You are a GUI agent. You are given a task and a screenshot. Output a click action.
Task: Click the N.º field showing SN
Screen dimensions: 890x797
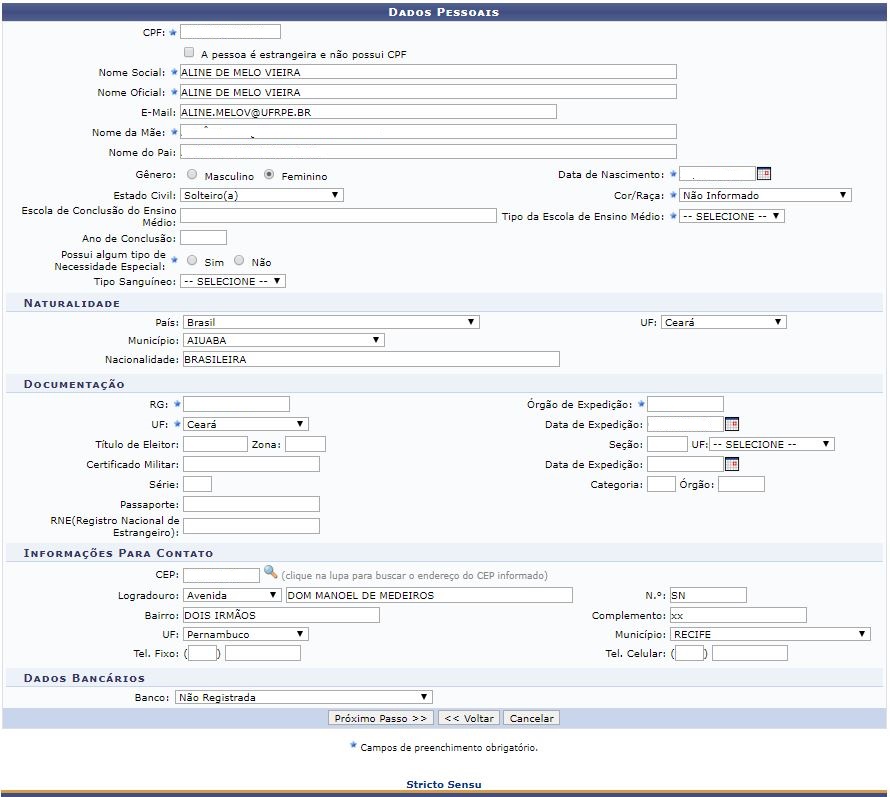pyautogui.click(x=708, y=595)
